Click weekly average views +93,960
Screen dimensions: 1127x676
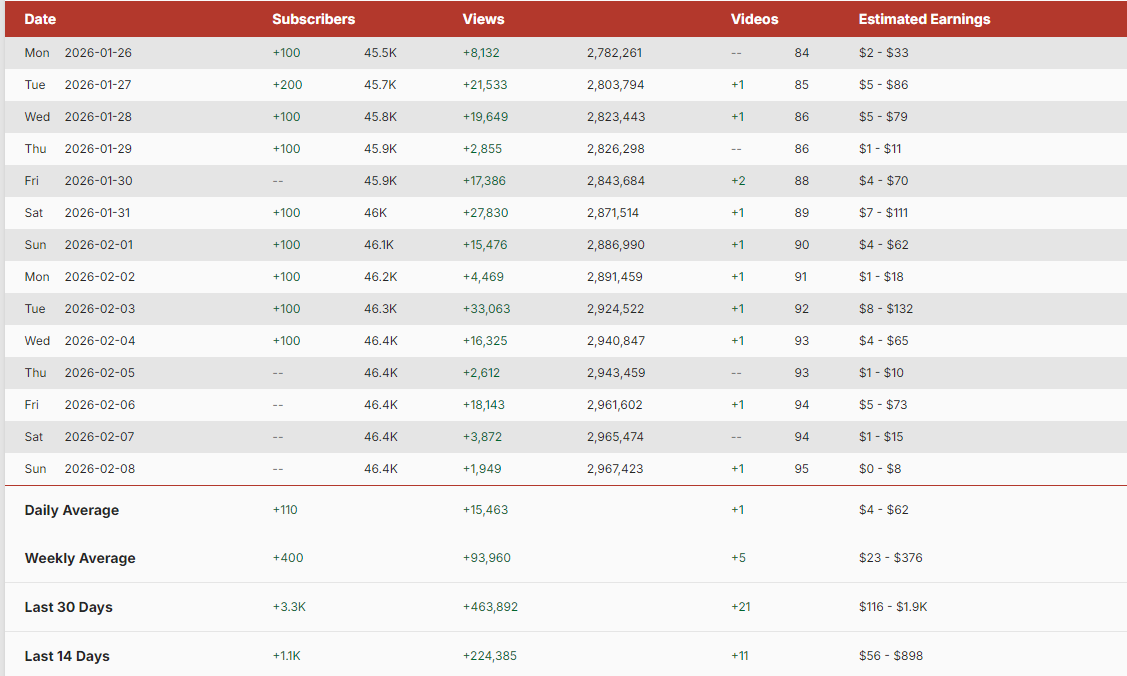[487, 557]
